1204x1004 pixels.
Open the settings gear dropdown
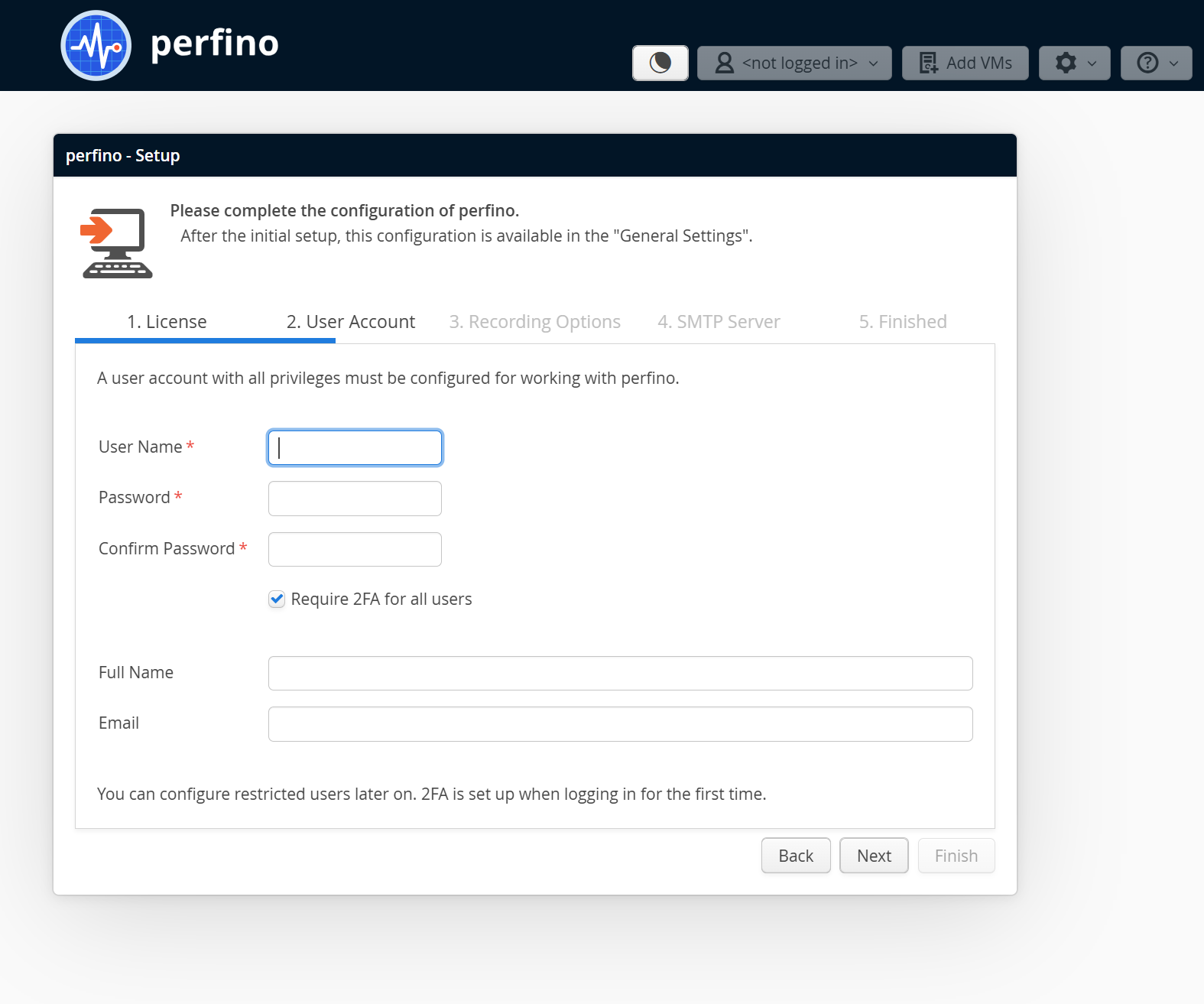[1074, 63]
